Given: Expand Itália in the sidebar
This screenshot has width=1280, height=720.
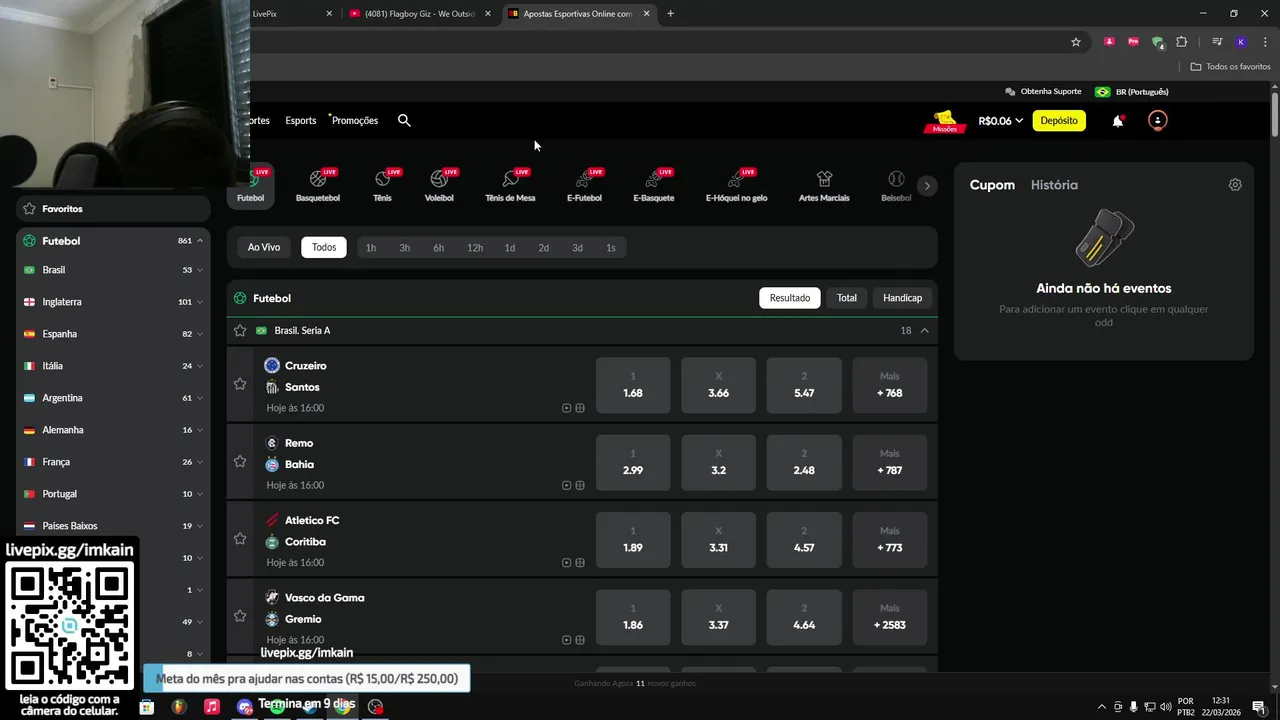Looking at the screenshot, I should click(x=200, y=366).
